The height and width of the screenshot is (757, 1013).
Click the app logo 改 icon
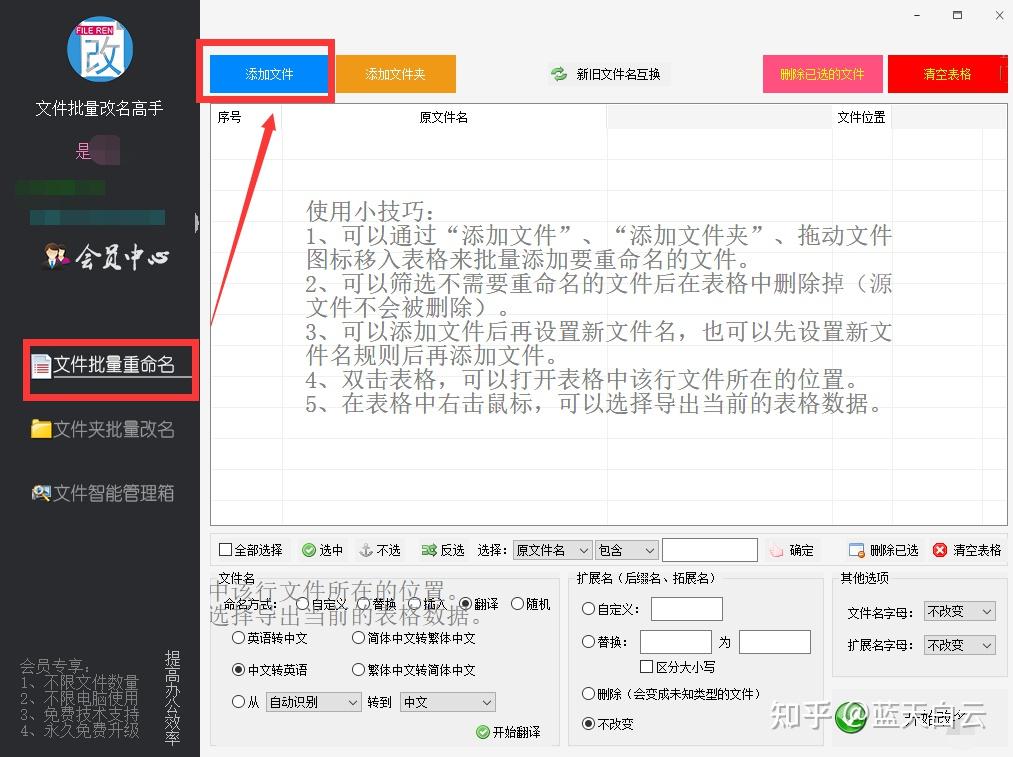coord(100,50)
